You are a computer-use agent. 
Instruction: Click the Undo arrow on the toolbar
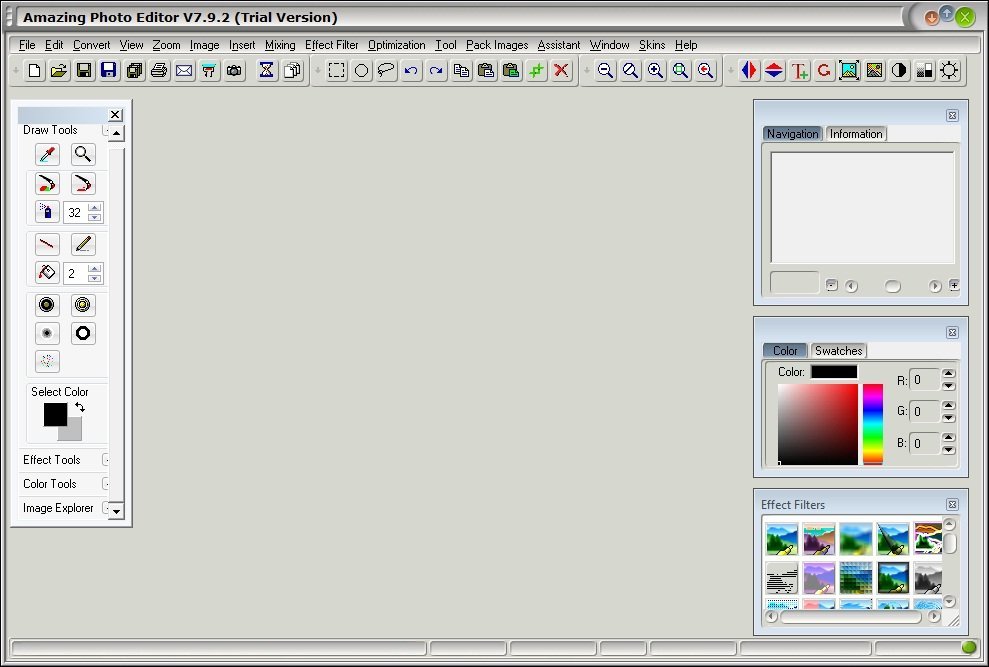(x=411, y=70)
